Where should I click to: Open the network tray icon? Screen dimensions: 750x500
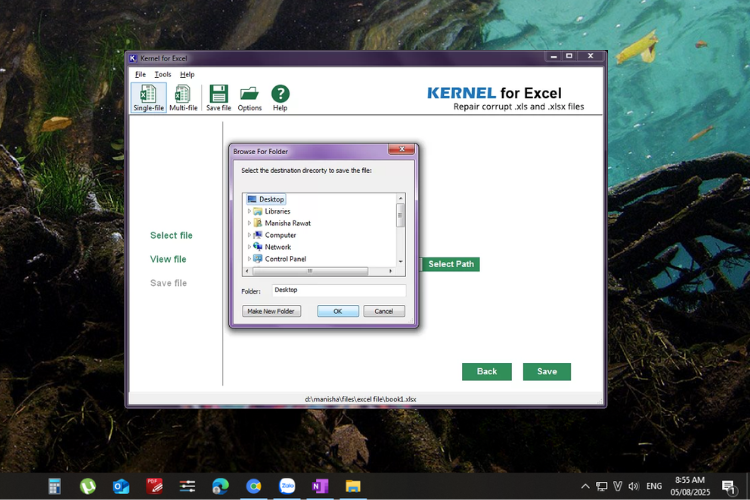[x=602, y=487]
